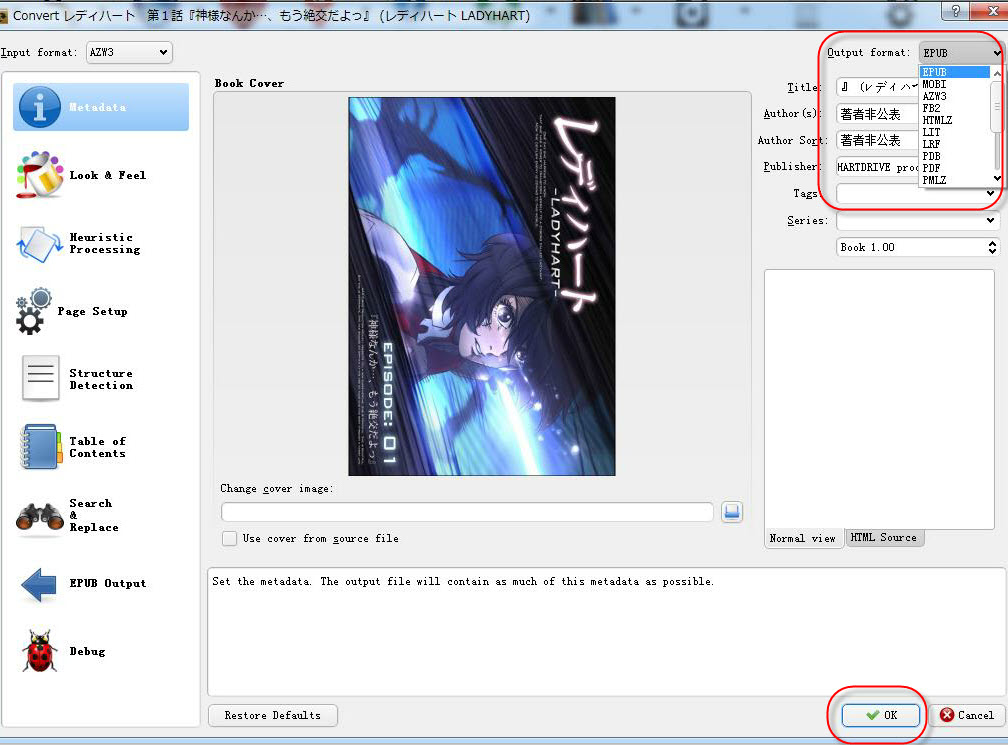Choose PDF in output format list

pyautogui.click(x=955, y=168)
